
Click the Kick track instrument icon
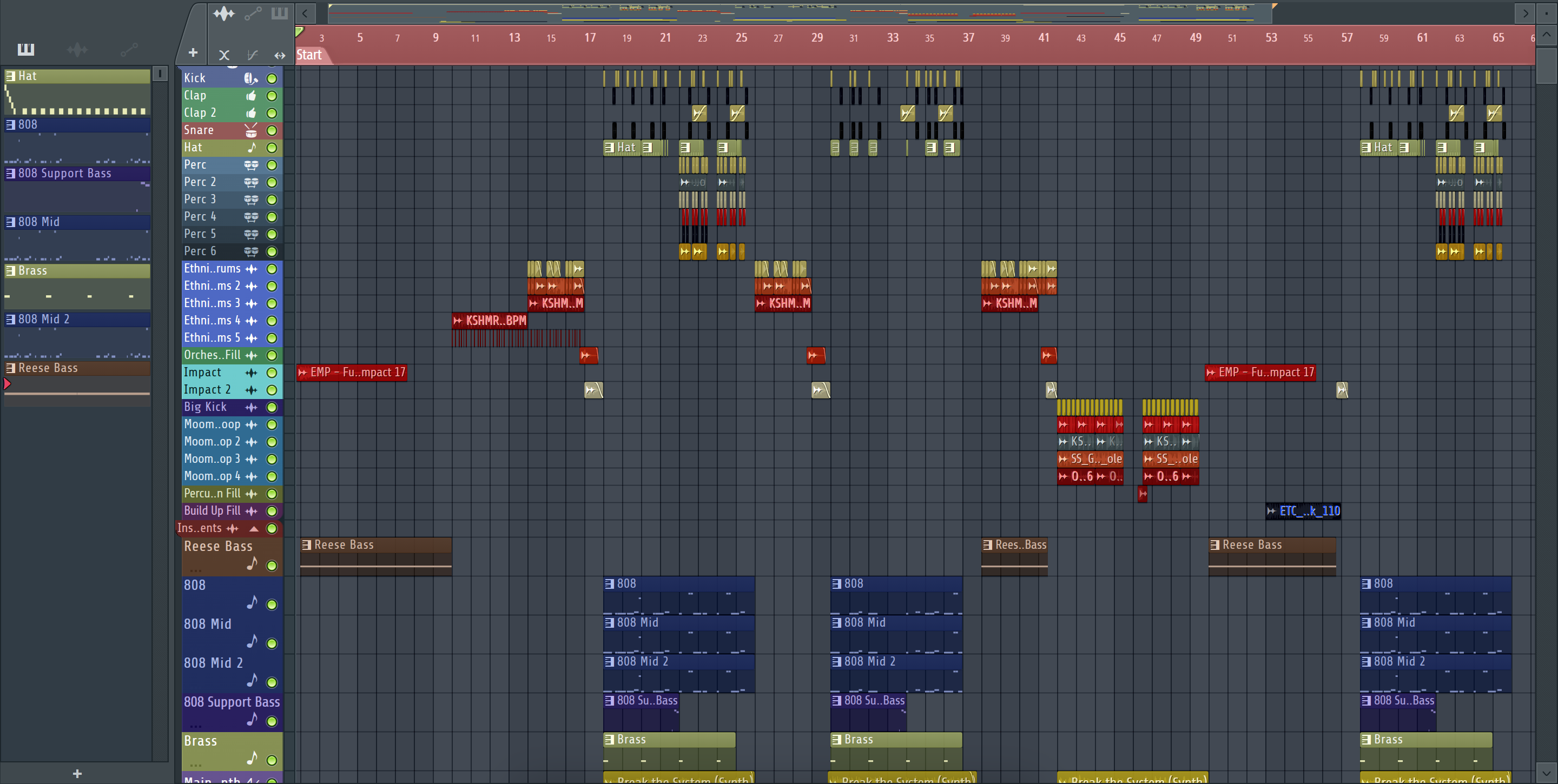coord(250,78)
